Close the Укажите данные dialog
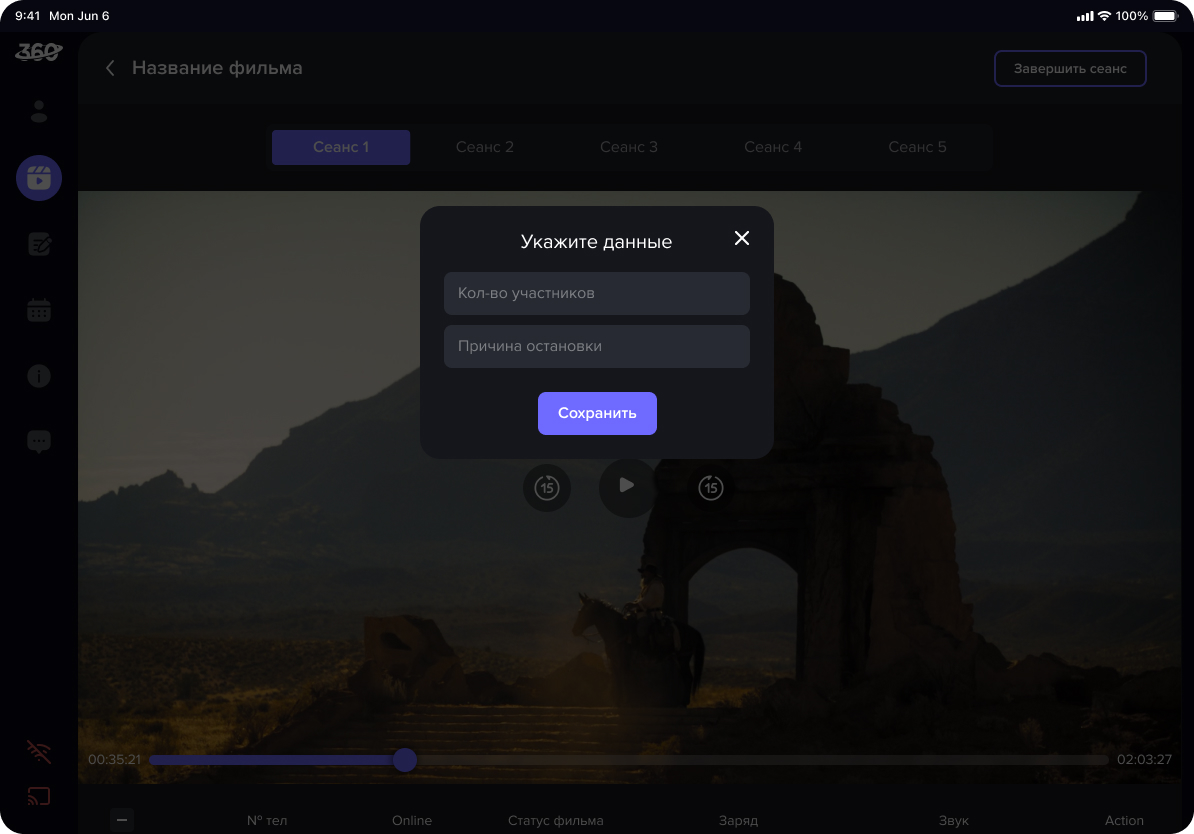This screenshot has width=1194, height=834. coord(741,238)
